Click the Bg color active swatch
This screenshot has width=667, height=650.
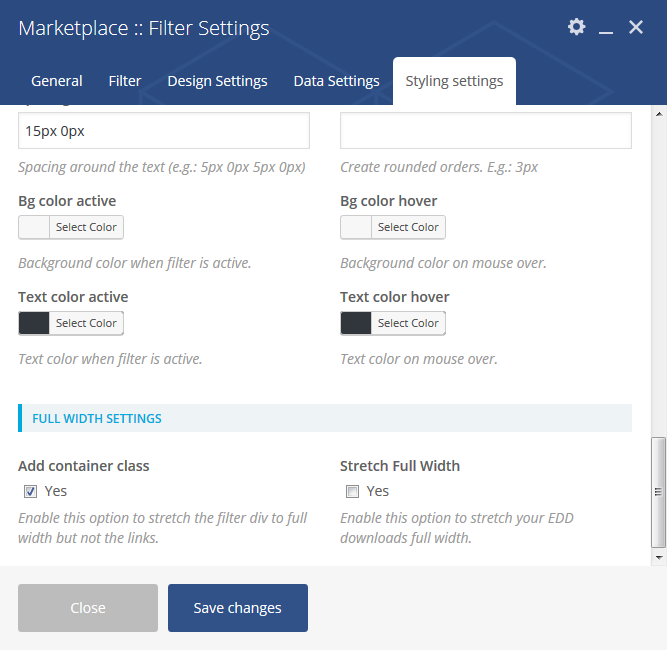[35, 227]
